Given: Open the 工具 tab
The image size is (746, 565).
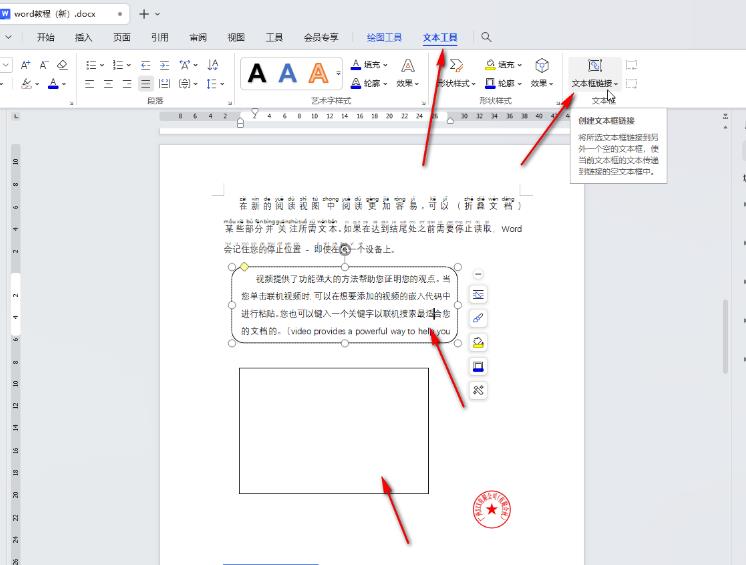Looking at the screenshot, I should [274, 37].
